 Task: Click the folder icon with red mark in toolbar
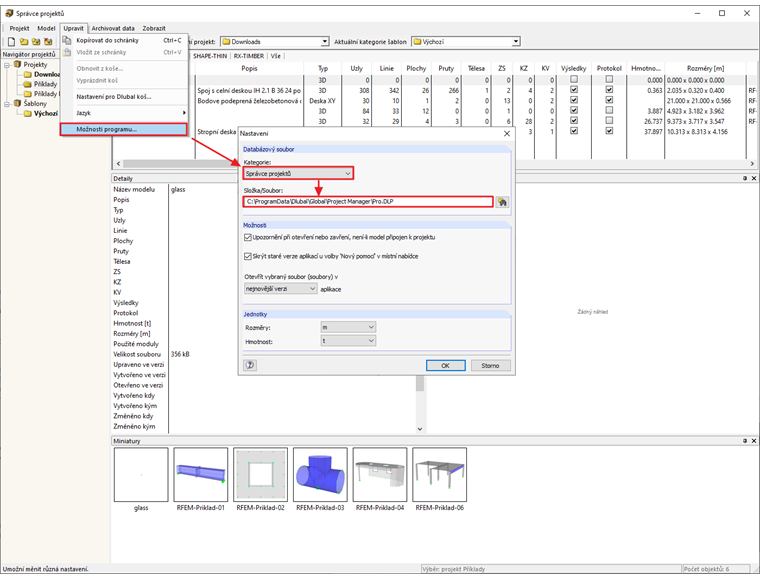point(48,42)
